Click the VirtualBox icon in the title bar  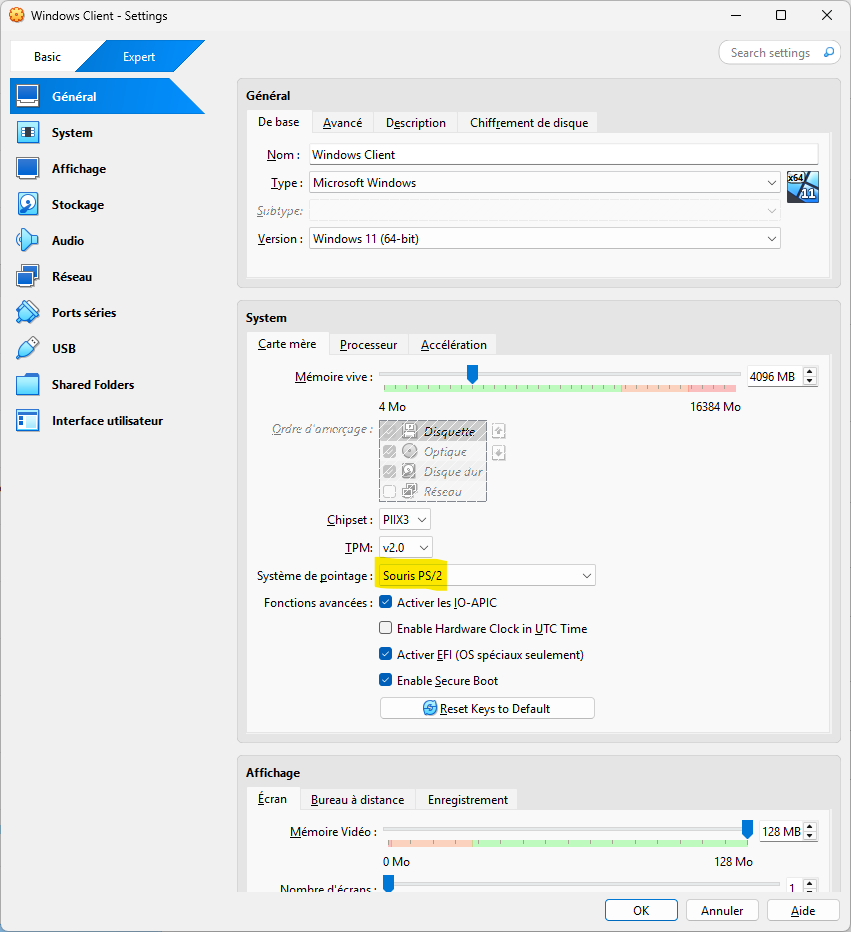click(17, 15)
